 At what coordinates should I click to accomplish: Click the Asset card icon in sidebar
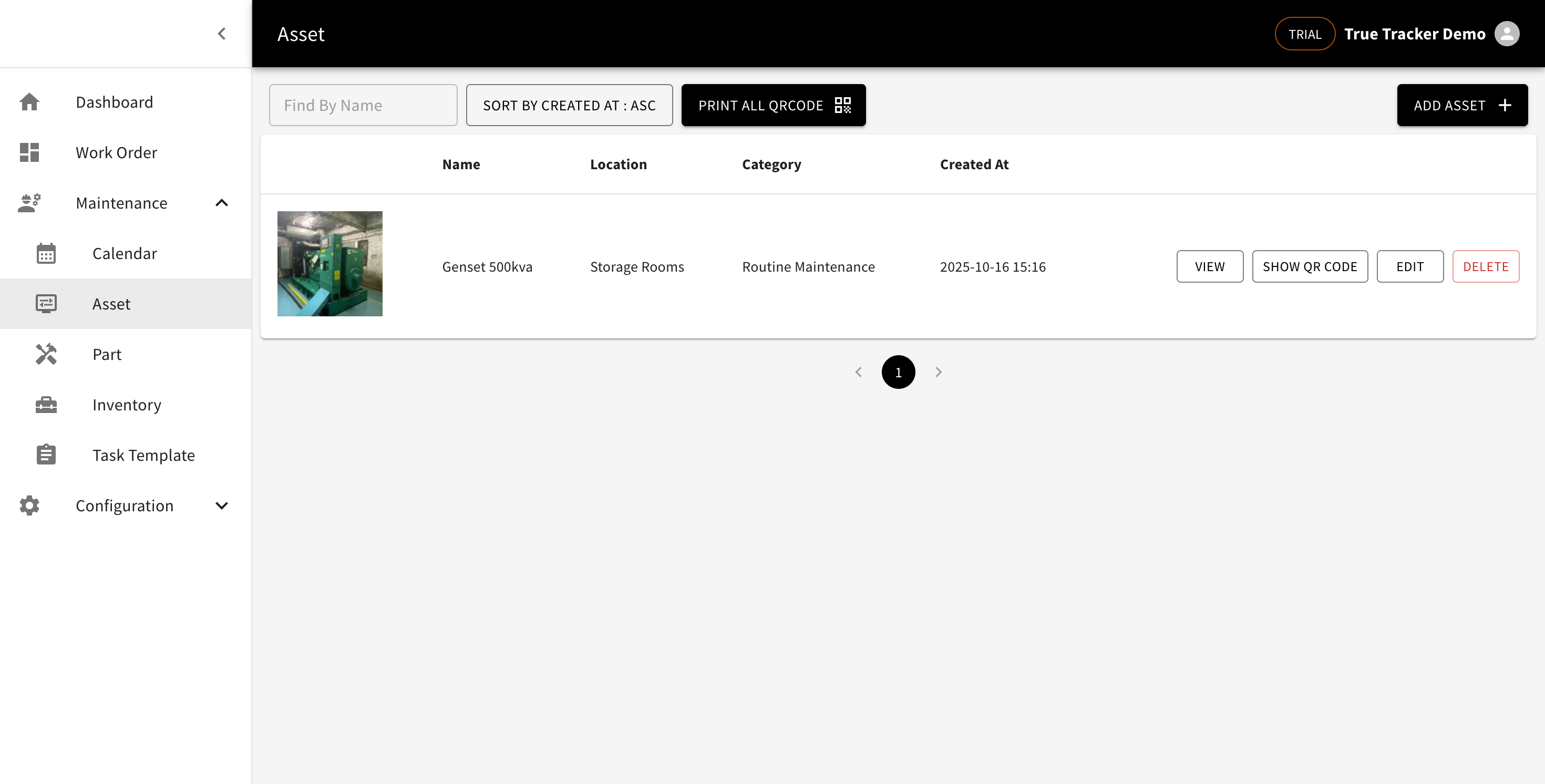[46, 304]
